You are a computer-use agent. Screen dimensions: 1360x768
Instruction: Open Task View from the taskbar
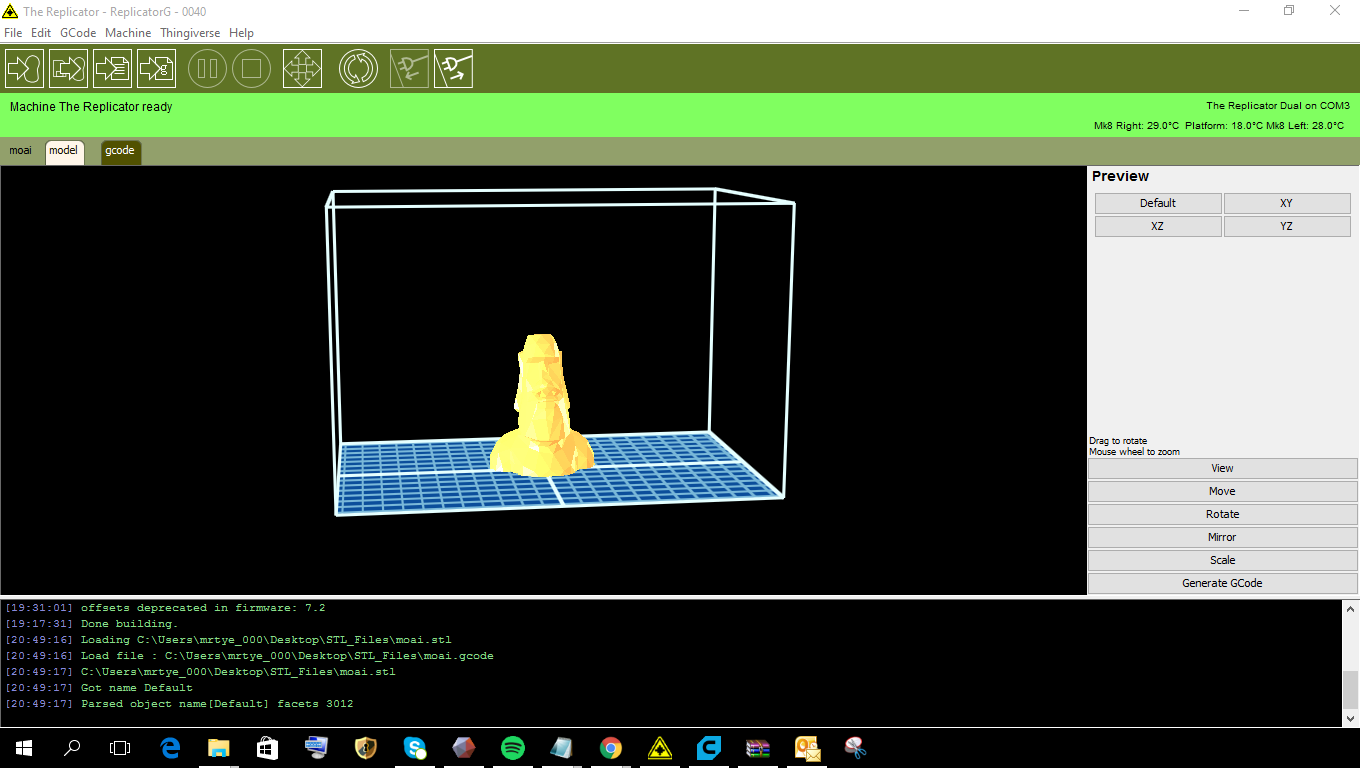[x=120, y=748]
